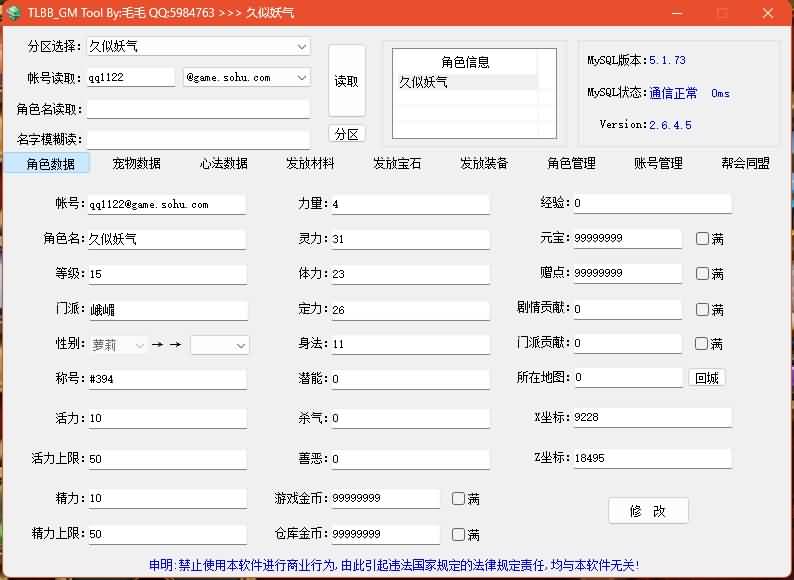Click the 经验 field

pos(653,203)
